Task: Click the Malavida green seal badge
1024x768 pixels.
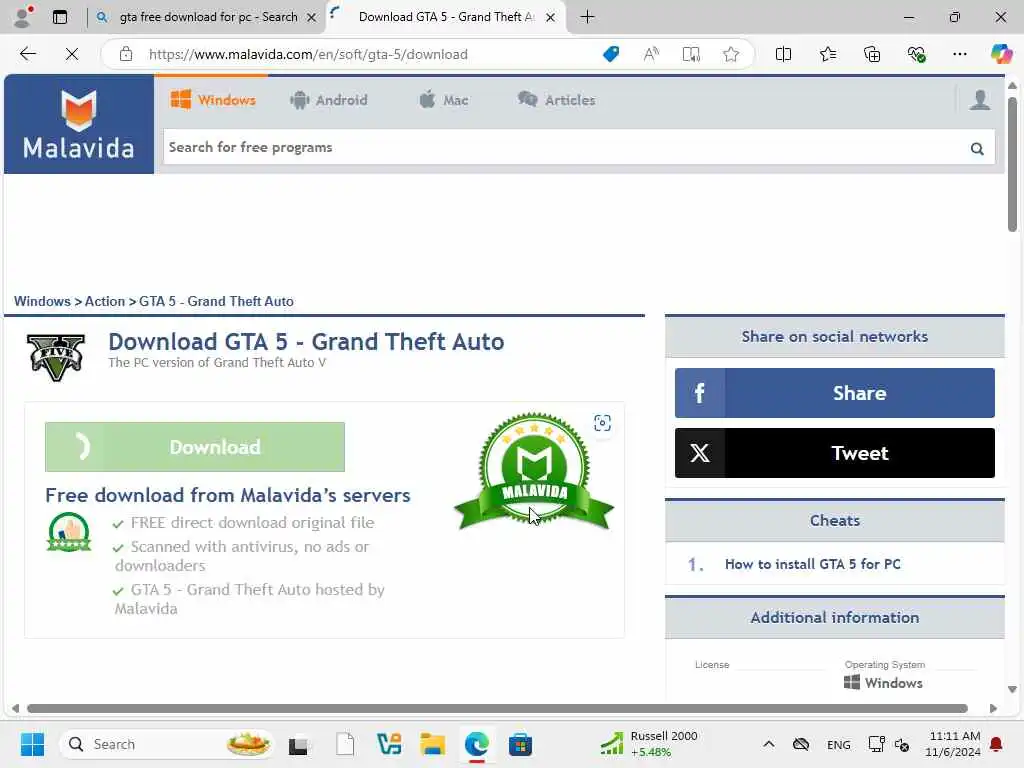Action: click(x=534, y=471)
